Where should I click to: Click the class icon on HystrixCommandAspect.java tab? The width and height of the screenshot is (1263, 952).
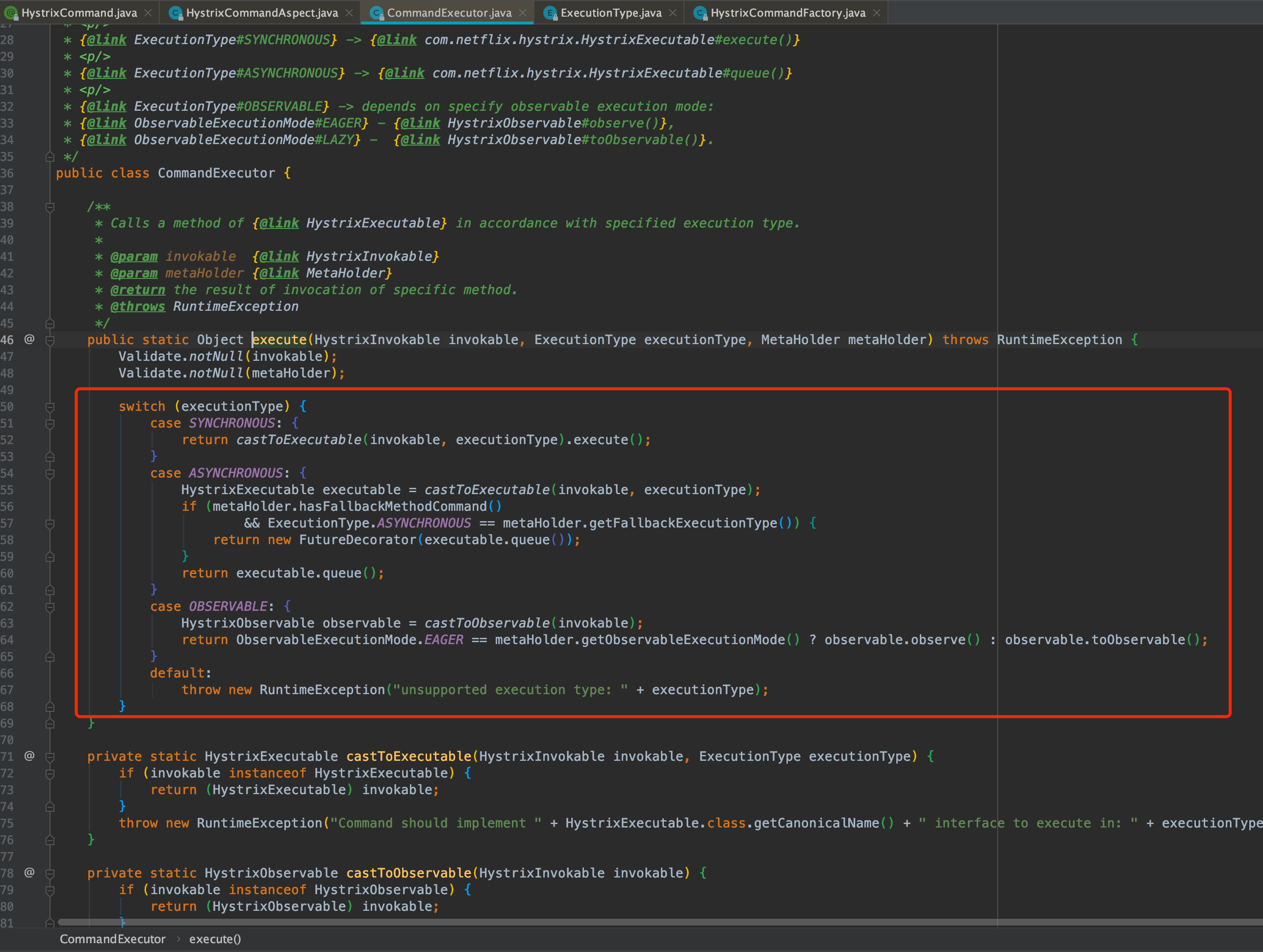click(x=176, y=13)
